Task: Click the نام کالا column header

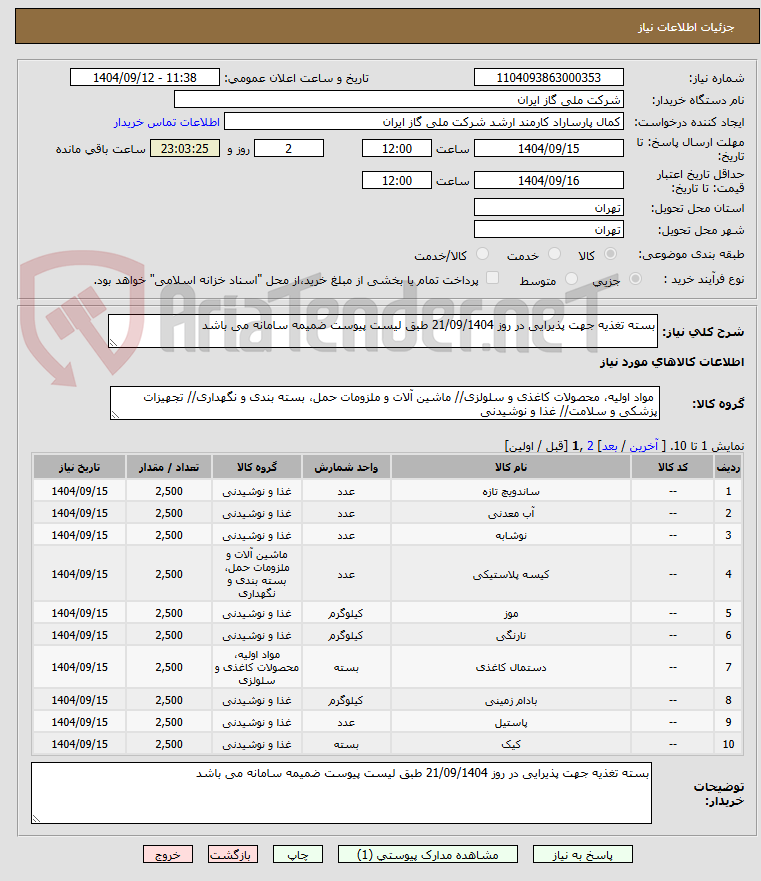Action: 511,467
